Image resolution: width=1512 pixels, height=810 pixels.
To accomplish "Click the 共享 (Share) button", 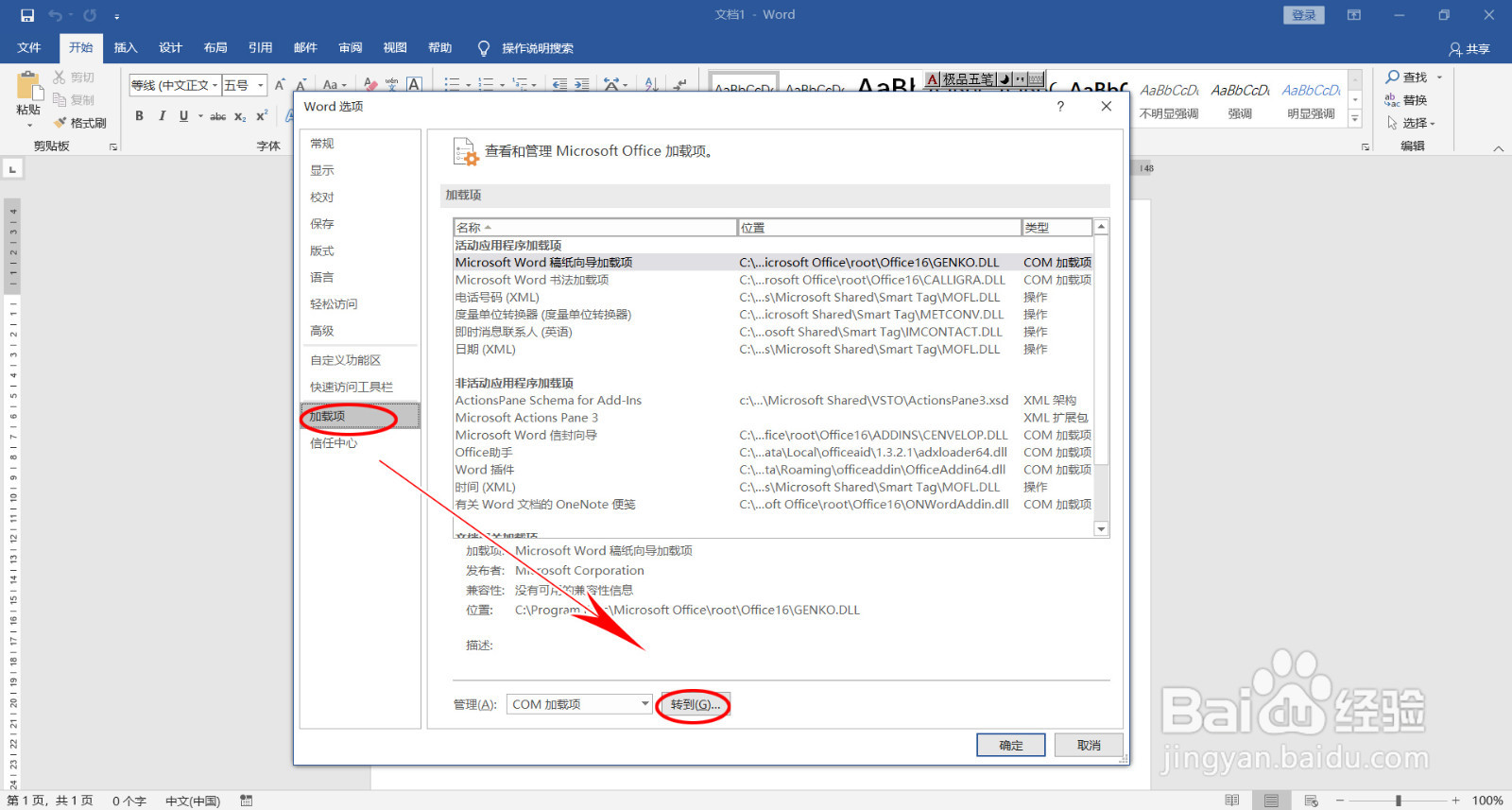I will 1469,49.
